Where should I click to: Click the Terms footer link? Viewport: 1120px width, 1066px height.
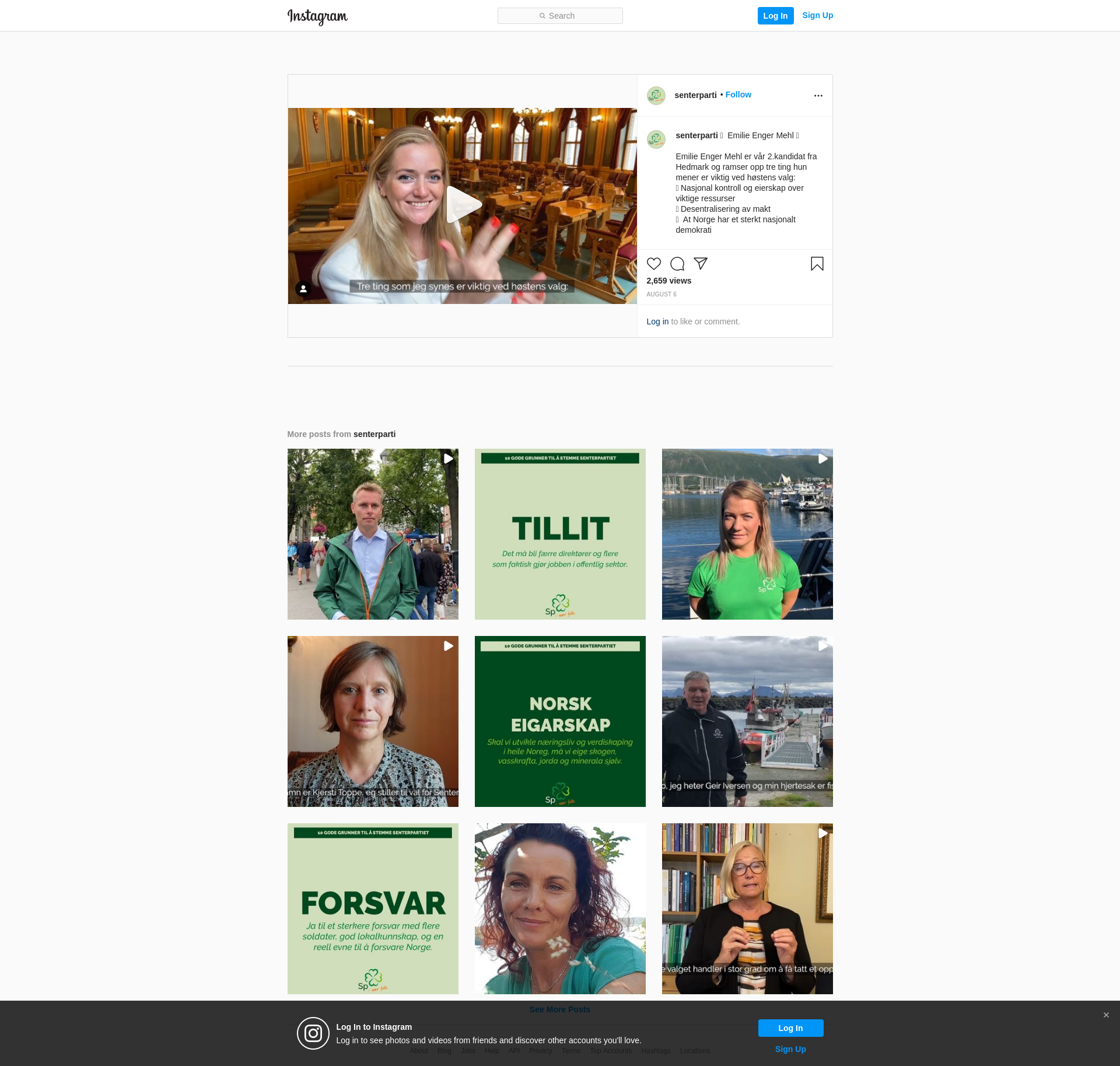(571, 1051)
